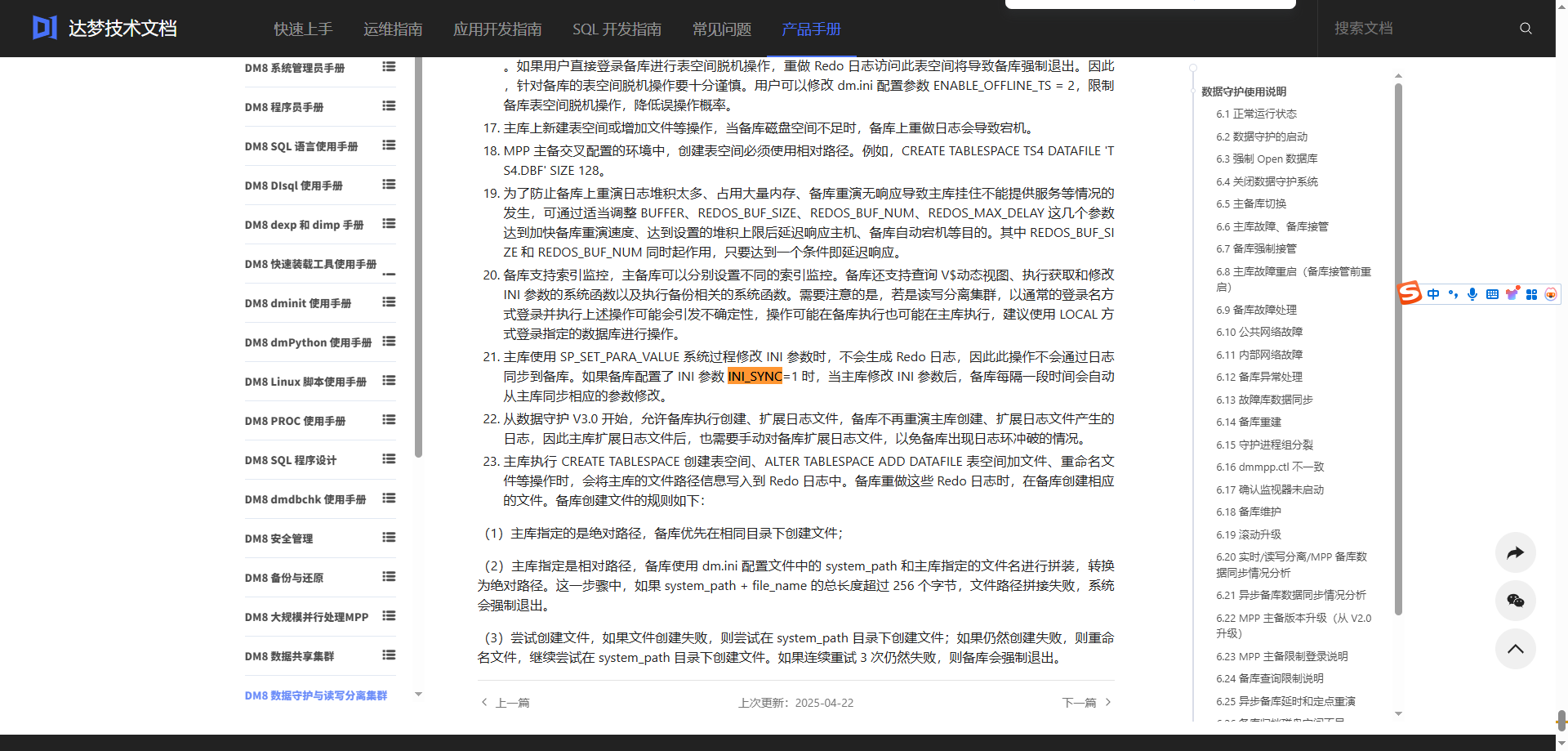Click highlighted INI_SYNC text
The width and height of the screenshot is (1568, 751).
coord(755,376)
